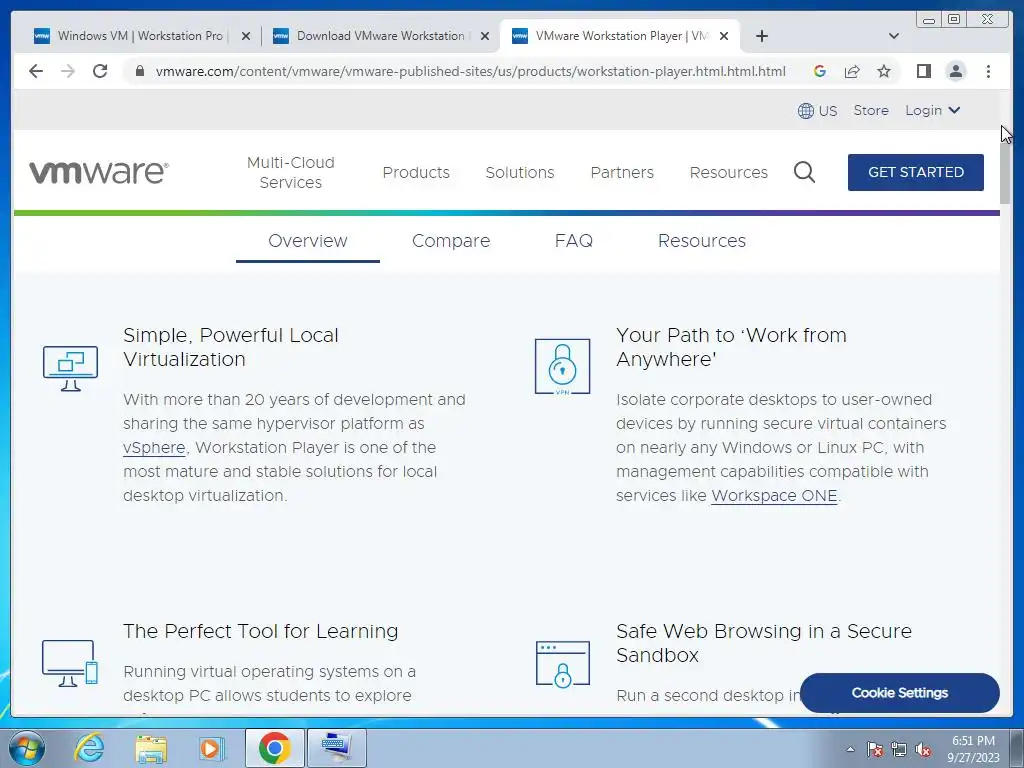Show hidden tray icons arrow
The image size is (1024, 768).
pyautogui.click(x=850, y=750)
